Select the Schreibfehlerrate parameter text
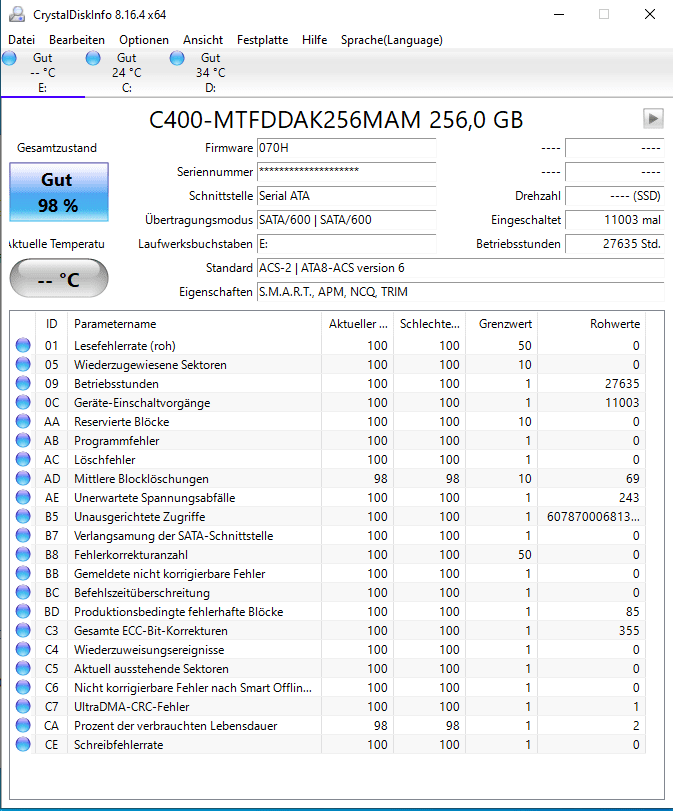 (x=118, y=745)
